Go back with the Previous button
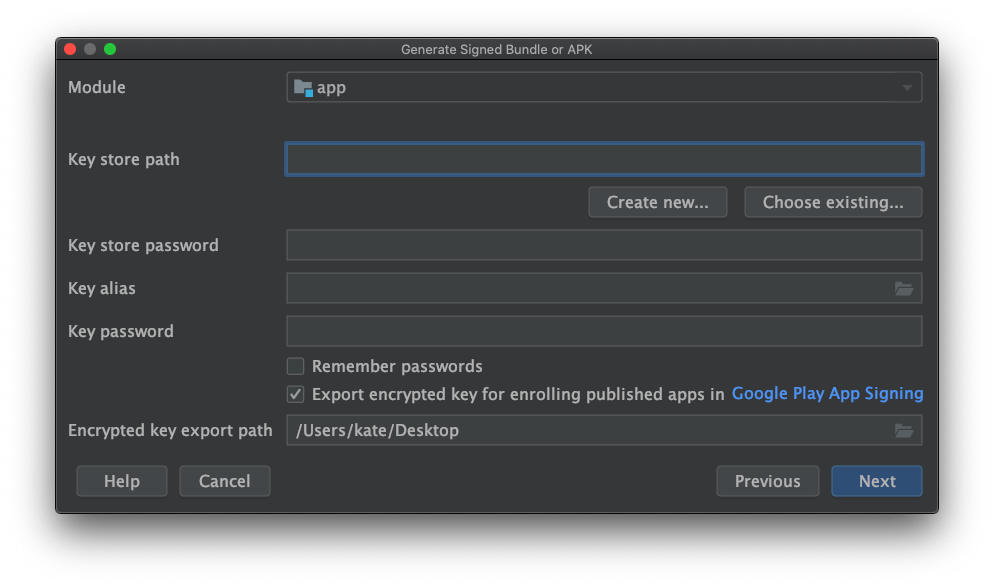This screenshot has height=587, width=994. (x=767, y=481)
